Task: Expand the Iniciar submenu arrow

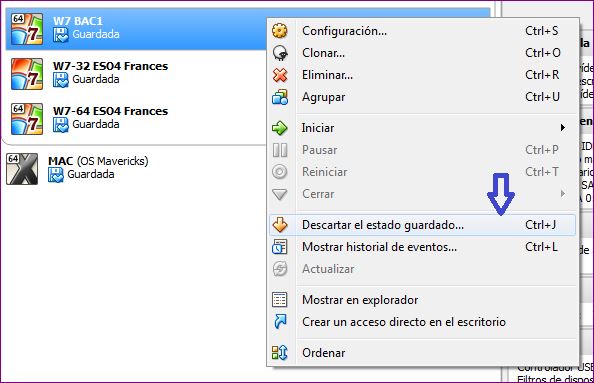Action: 563,128
